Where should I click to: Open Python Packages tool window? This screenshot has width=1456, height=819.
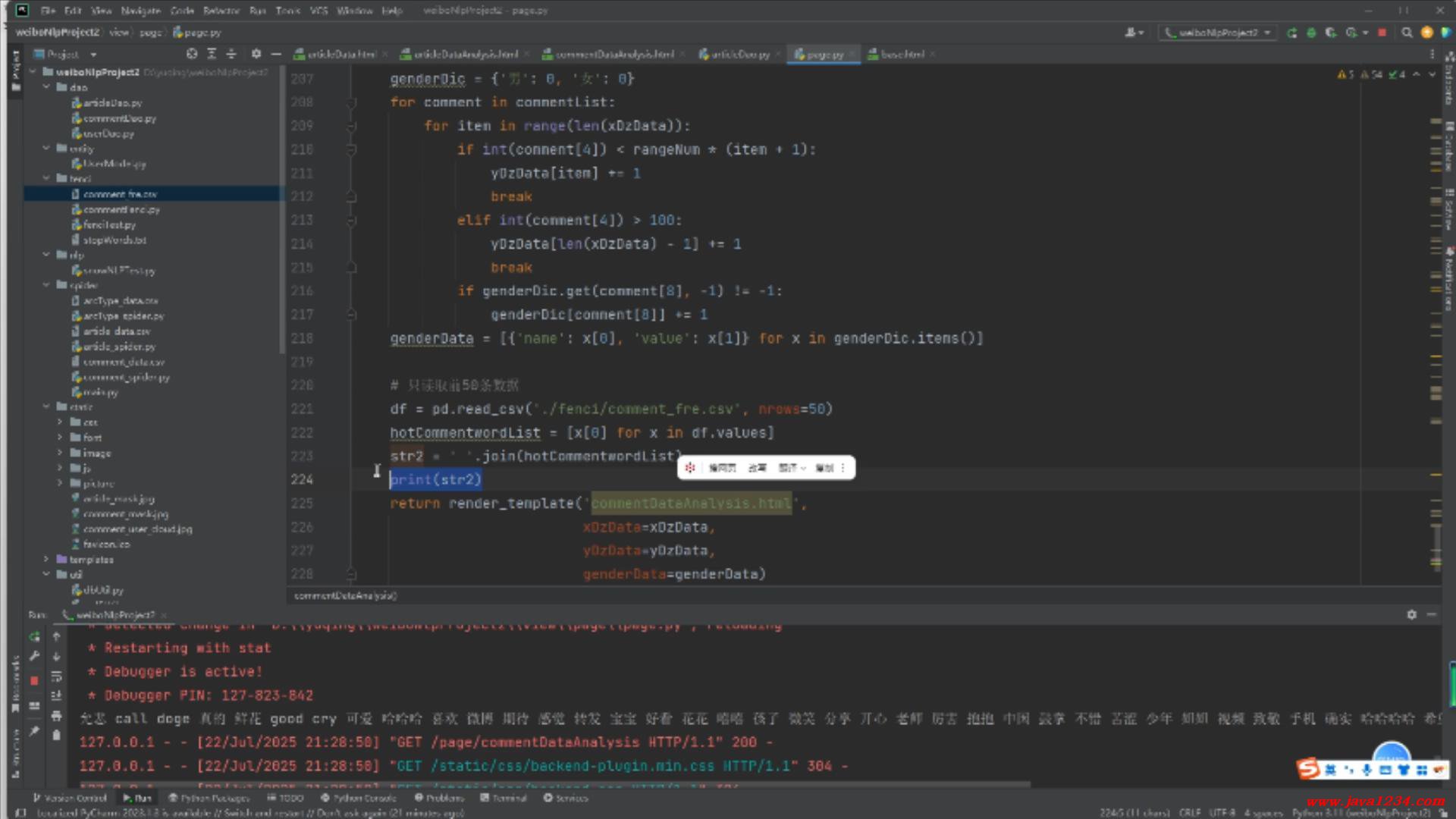tap(209, 798)
